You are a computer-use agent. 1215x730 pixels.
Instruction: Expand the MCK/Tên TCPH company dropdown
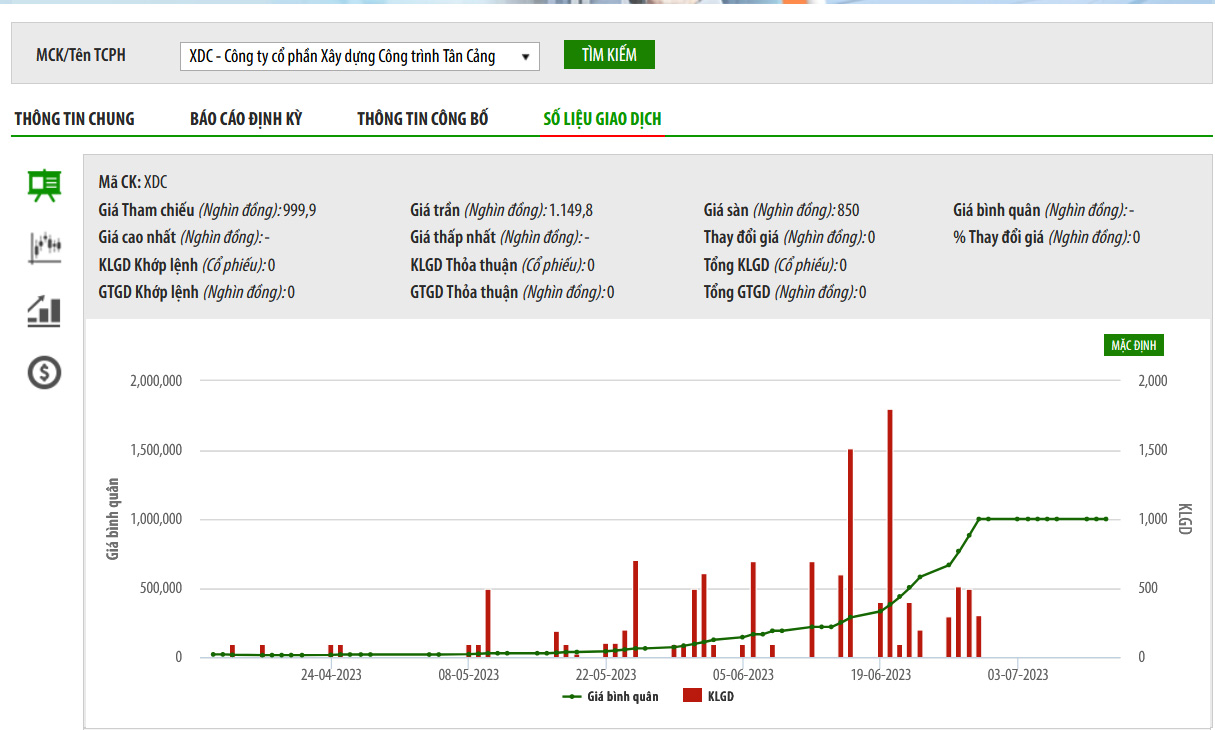point(359,57)
